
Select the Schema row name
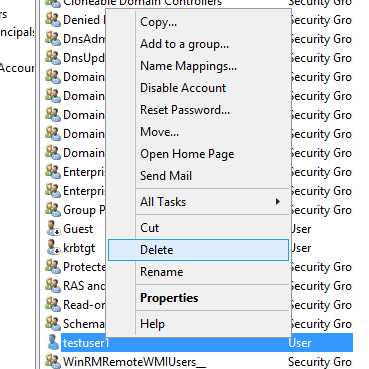coord(84,324)
